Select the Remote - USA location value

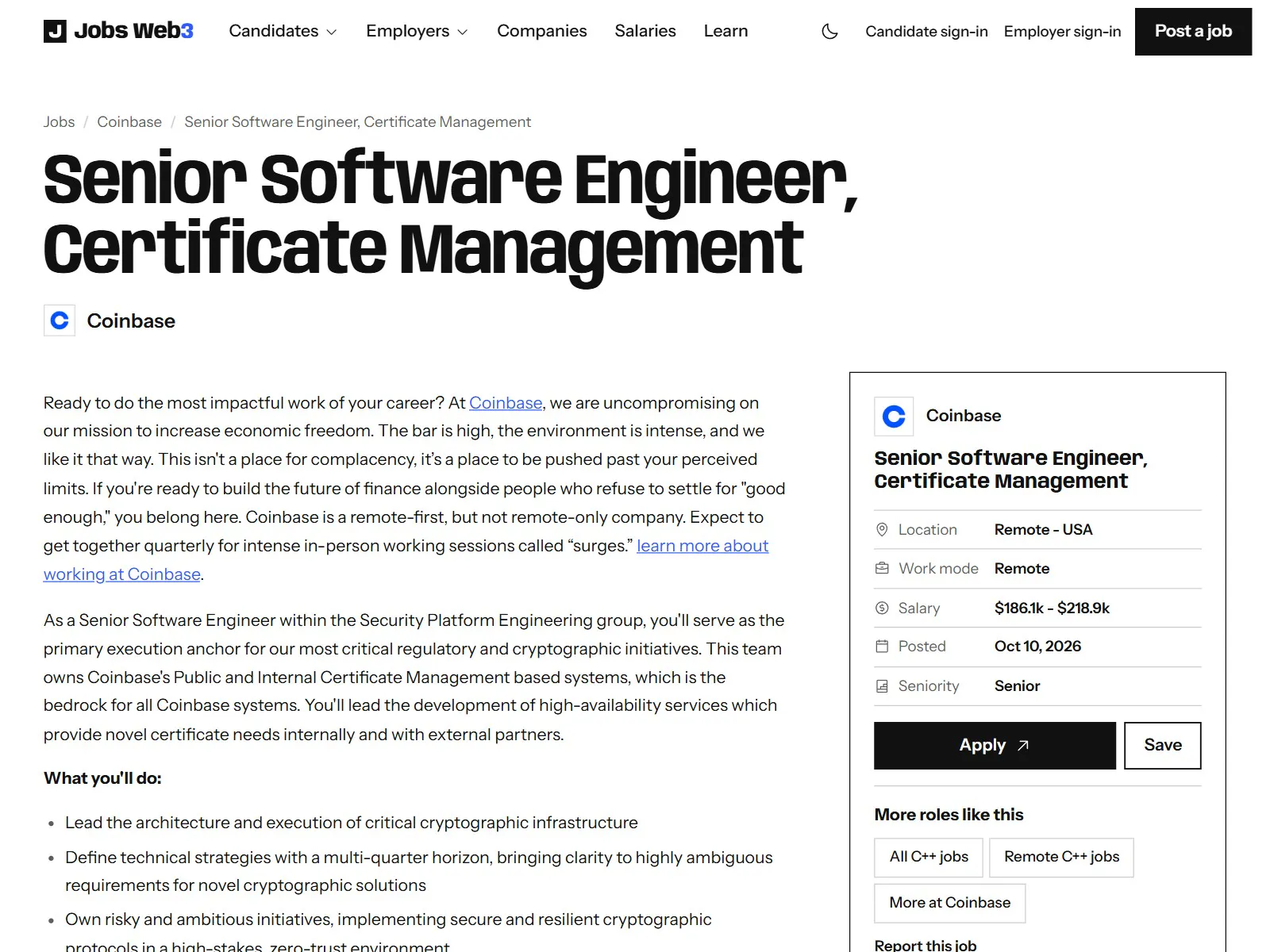tap(1043, 529)
